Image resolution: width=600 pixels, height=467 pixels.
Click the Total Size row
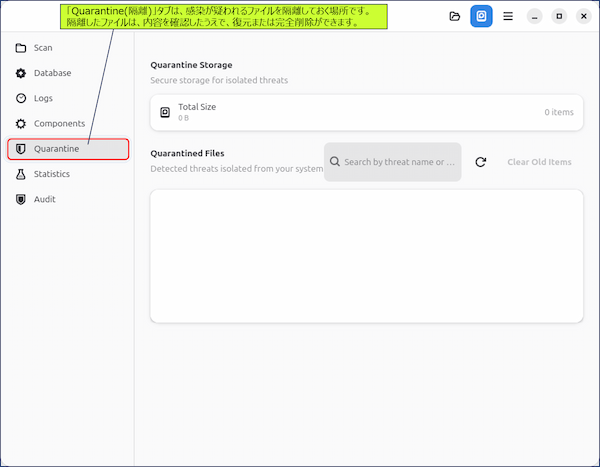[x=367, y=113]
